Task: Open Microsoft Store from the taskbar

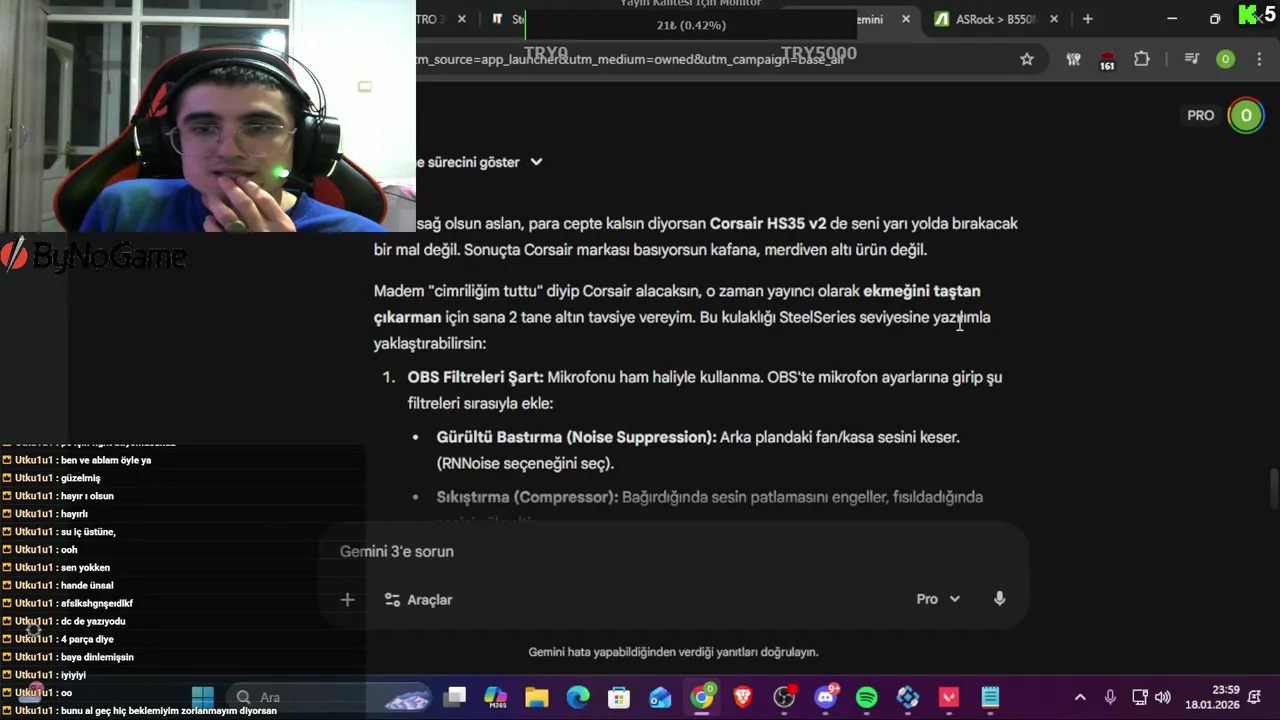Action: tap(619, 697)
